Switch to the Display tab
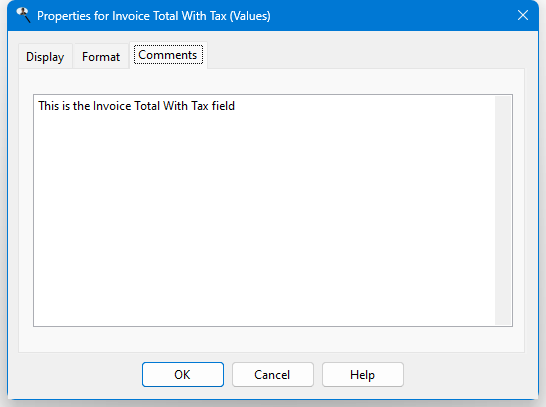This screenshot has width=546, height=407. (45, 56)
